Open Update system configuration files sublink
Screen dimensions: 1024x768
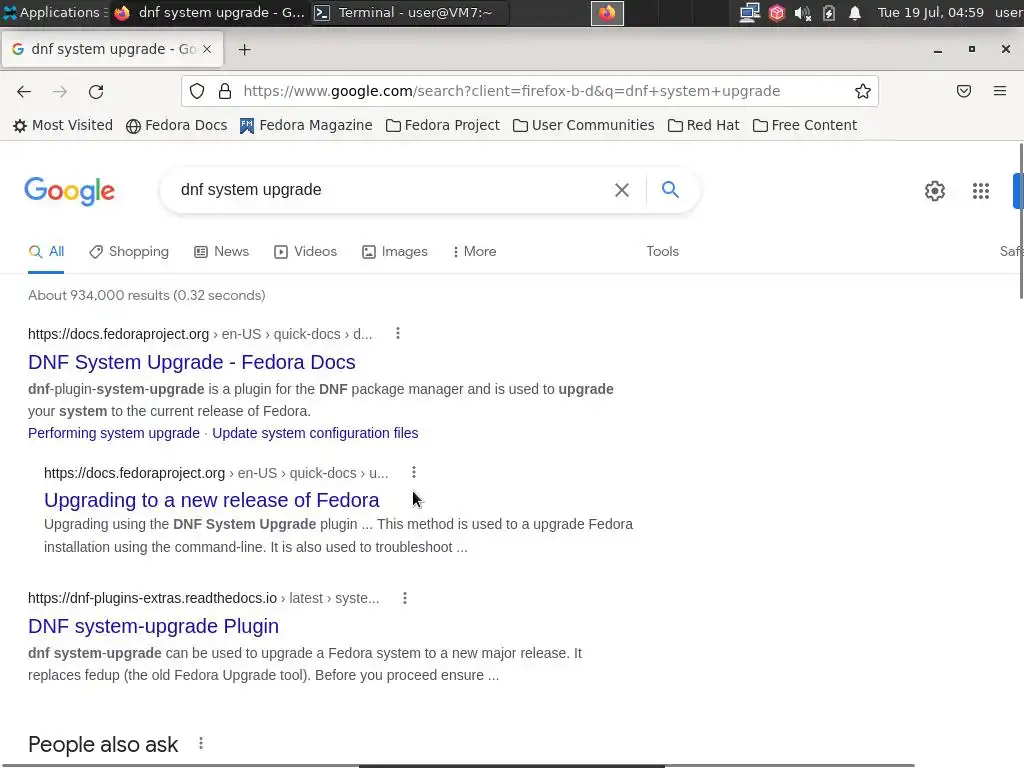pos(315,433)
